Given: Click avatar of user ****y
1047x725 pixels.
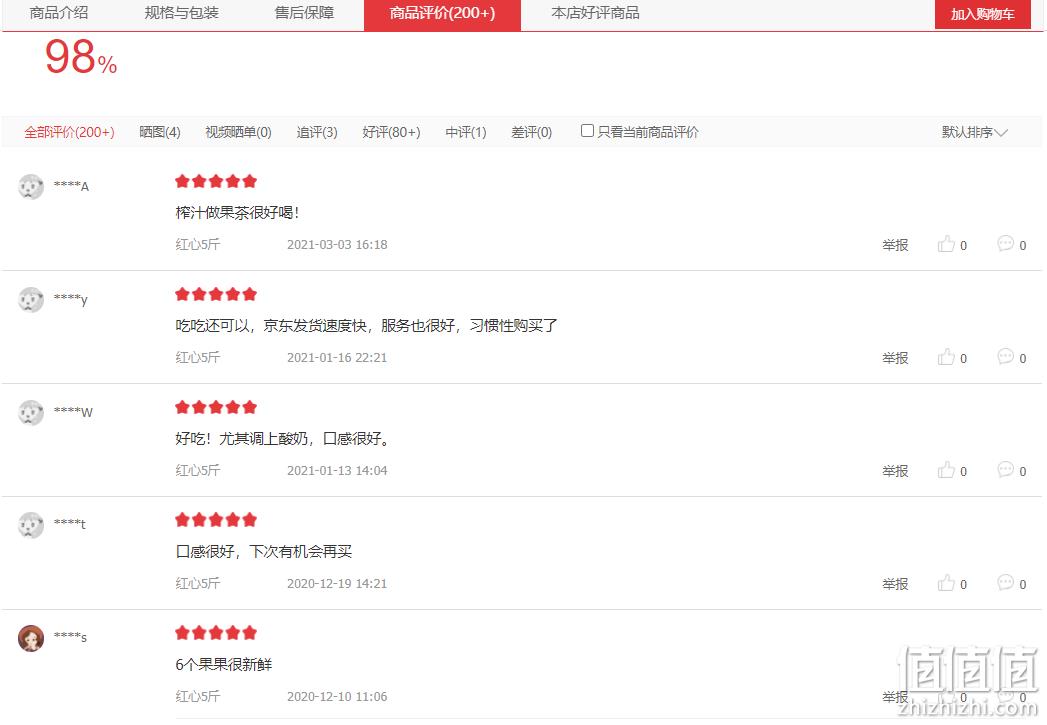Looking at the screenshot, I should coord(31,300).
